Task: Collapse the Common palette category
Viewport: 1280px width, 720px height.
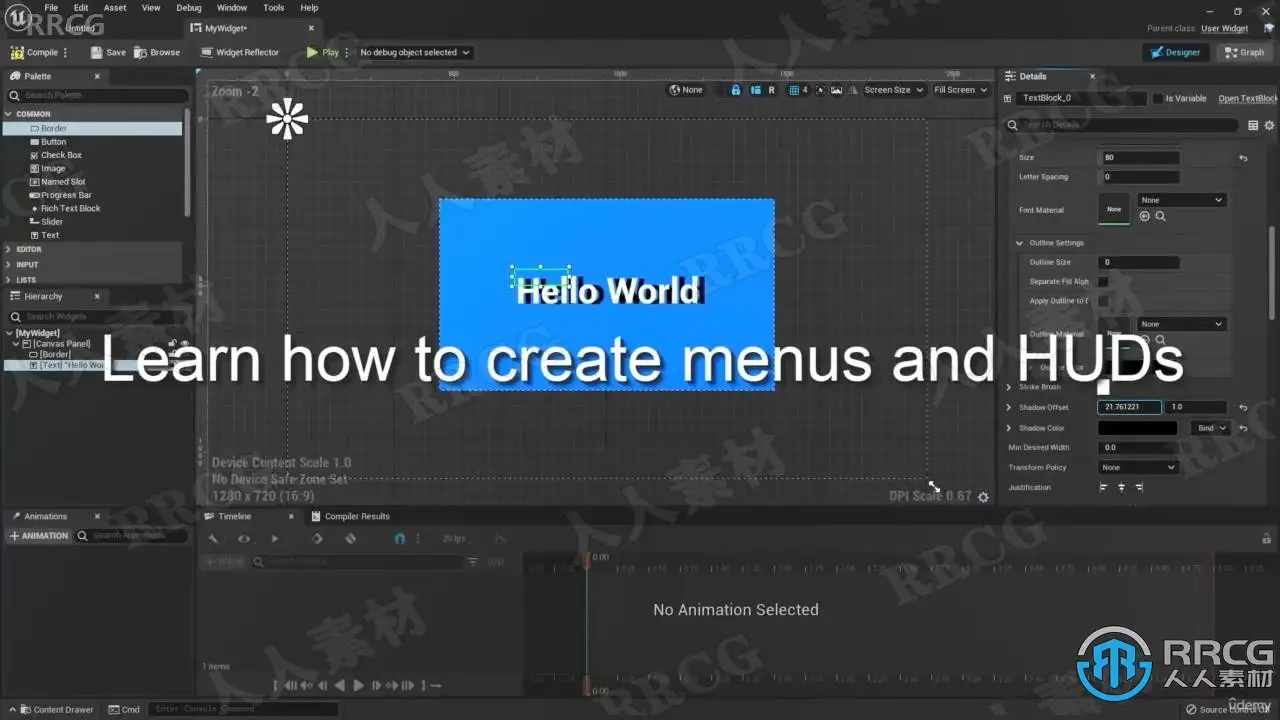Action: pos(9,114)
